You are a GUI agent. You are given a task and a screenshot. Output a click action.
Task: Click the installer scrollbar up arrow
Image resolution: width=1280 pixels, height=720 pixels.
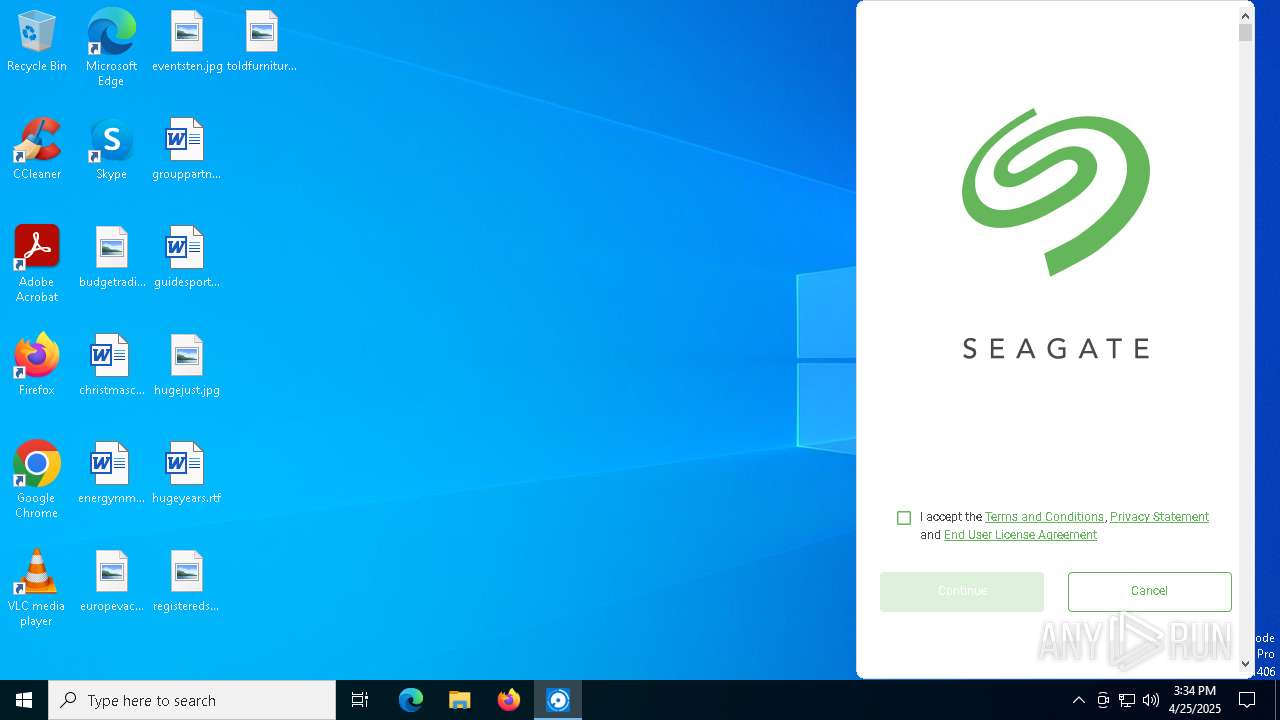point(1245,15)
